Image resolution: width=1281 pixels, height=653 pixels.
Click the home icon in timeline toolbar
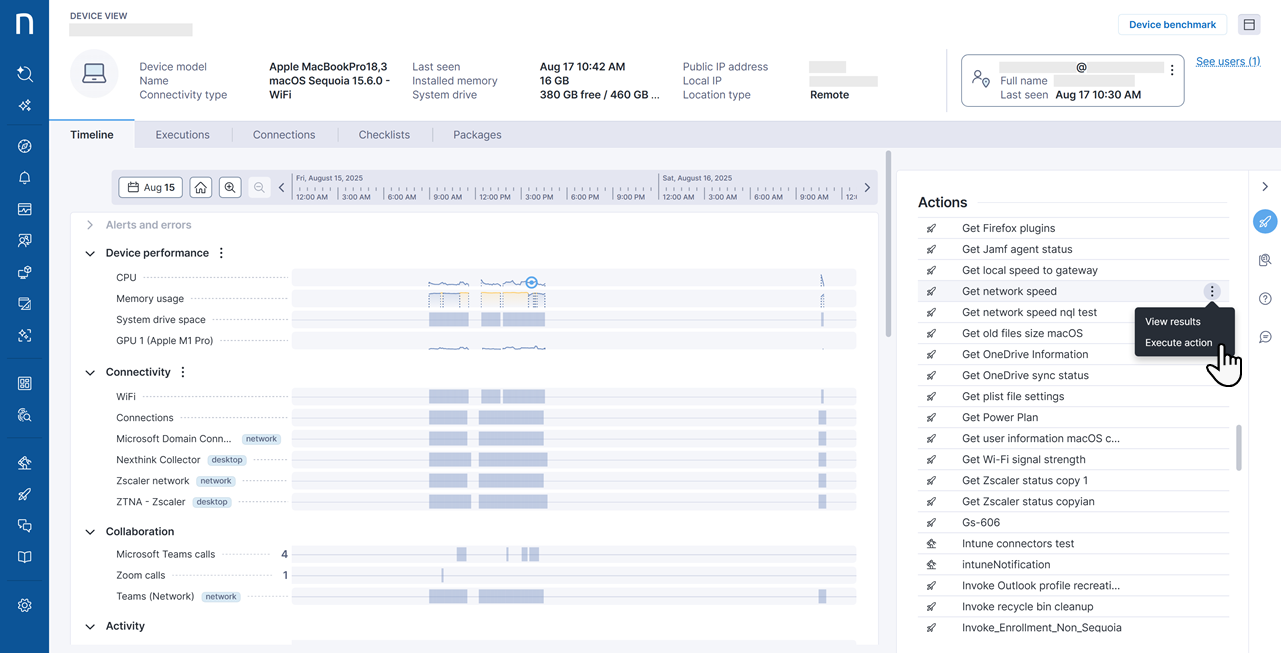201,187
